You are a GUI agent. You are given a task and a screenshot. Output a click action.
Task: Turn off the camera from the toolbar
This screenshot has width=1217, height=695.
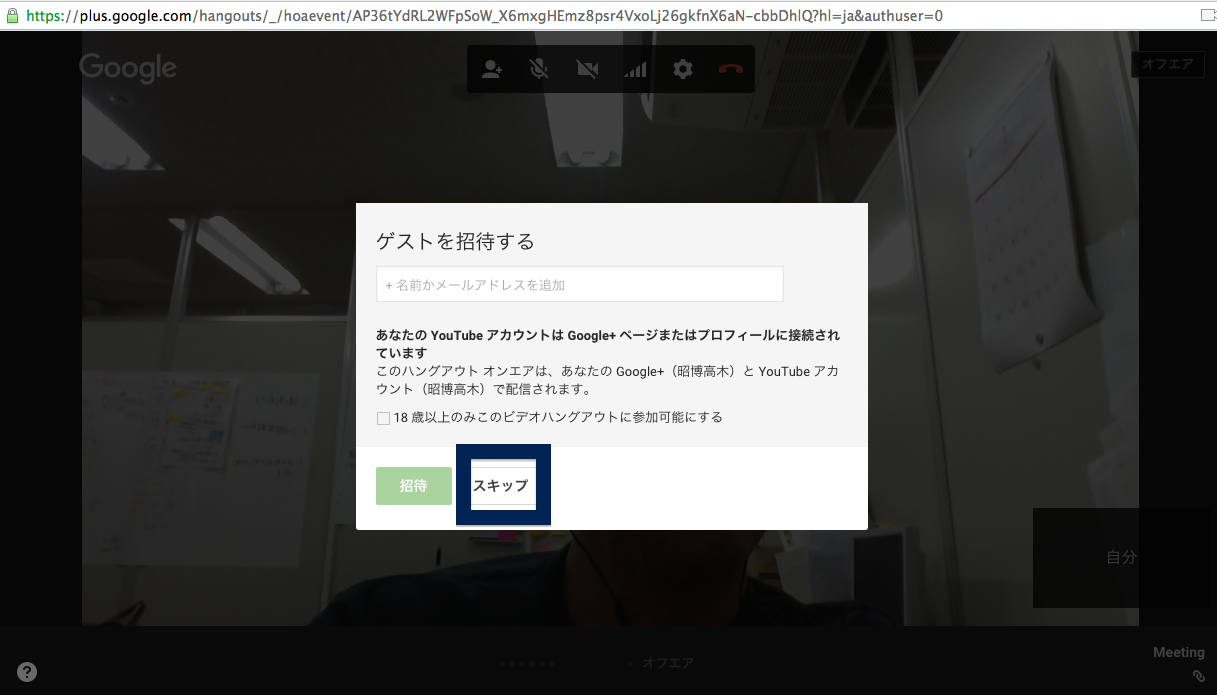587,69
